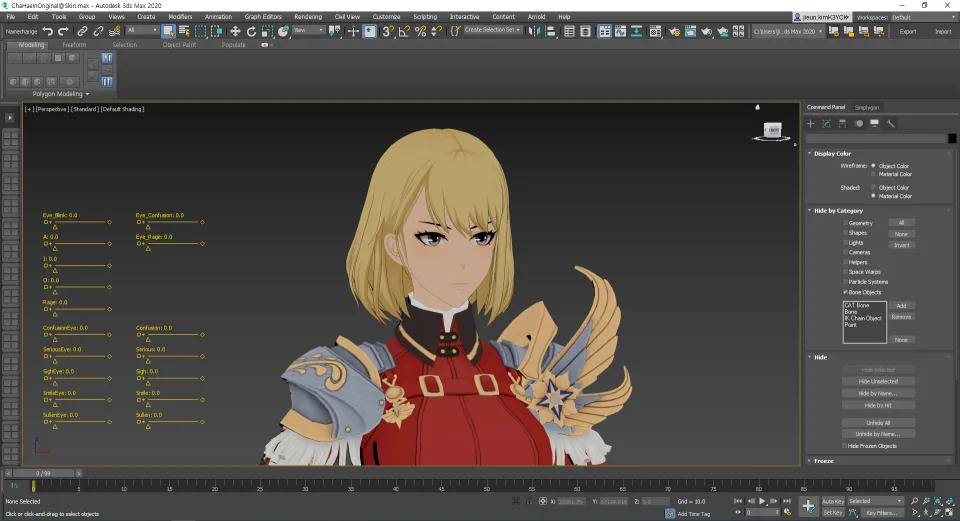Open the Create tab plus icon
The width and height of the screenshot is (960, 521).
coord(811,124)
